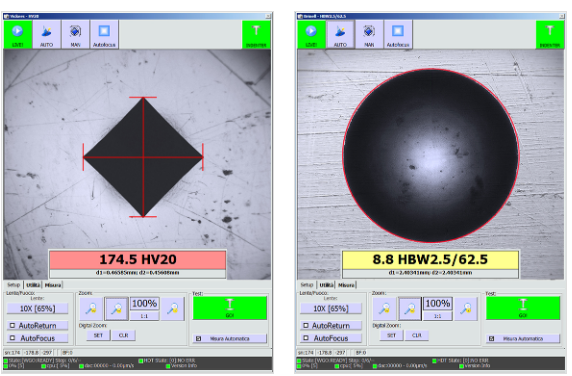Open the 100% zoom level box in Vickers window

tap(144, 303)
